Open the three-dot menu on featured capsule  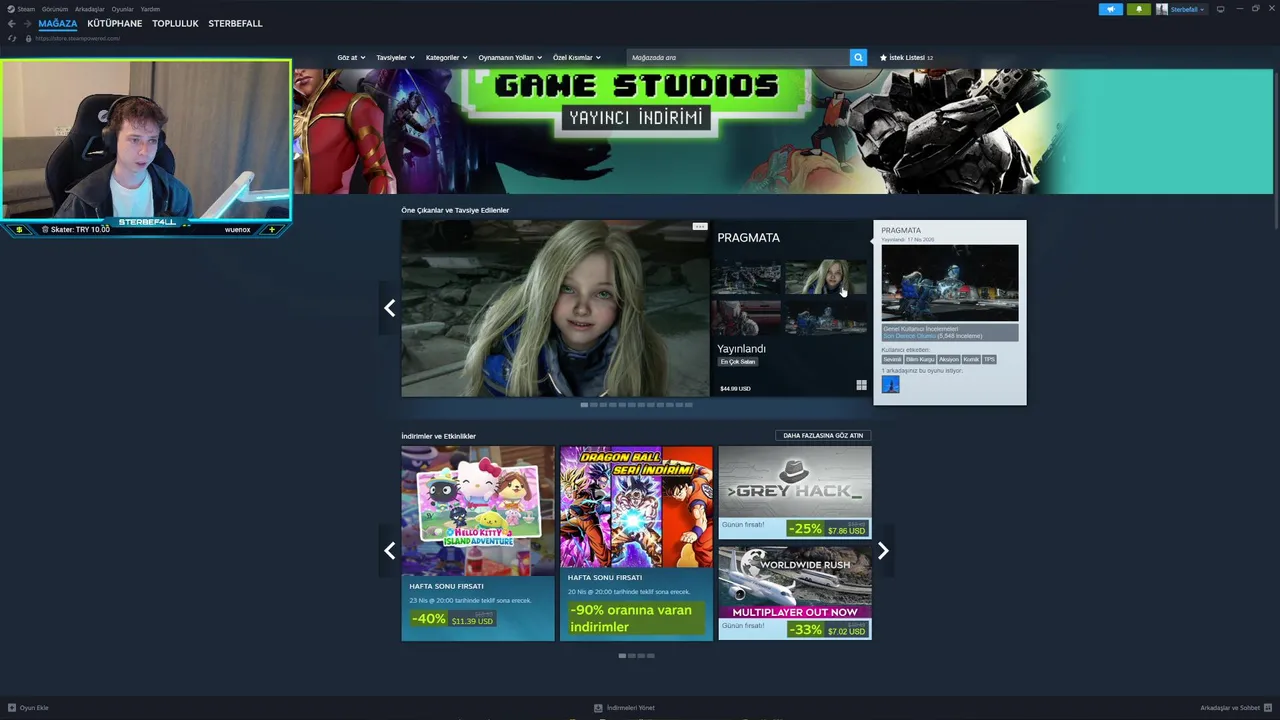click(x=700, y=226)
